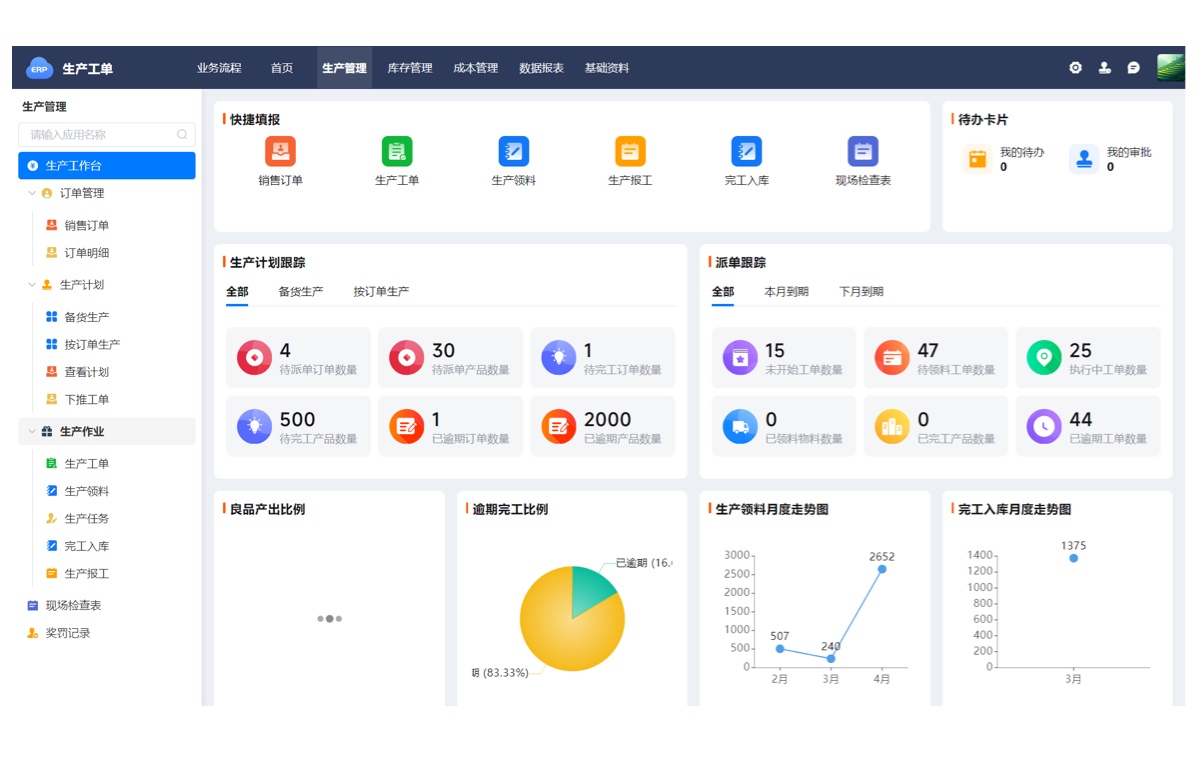Open the user account icon in header
The width and height of the screenshot is (1200, 760).
1104,68
